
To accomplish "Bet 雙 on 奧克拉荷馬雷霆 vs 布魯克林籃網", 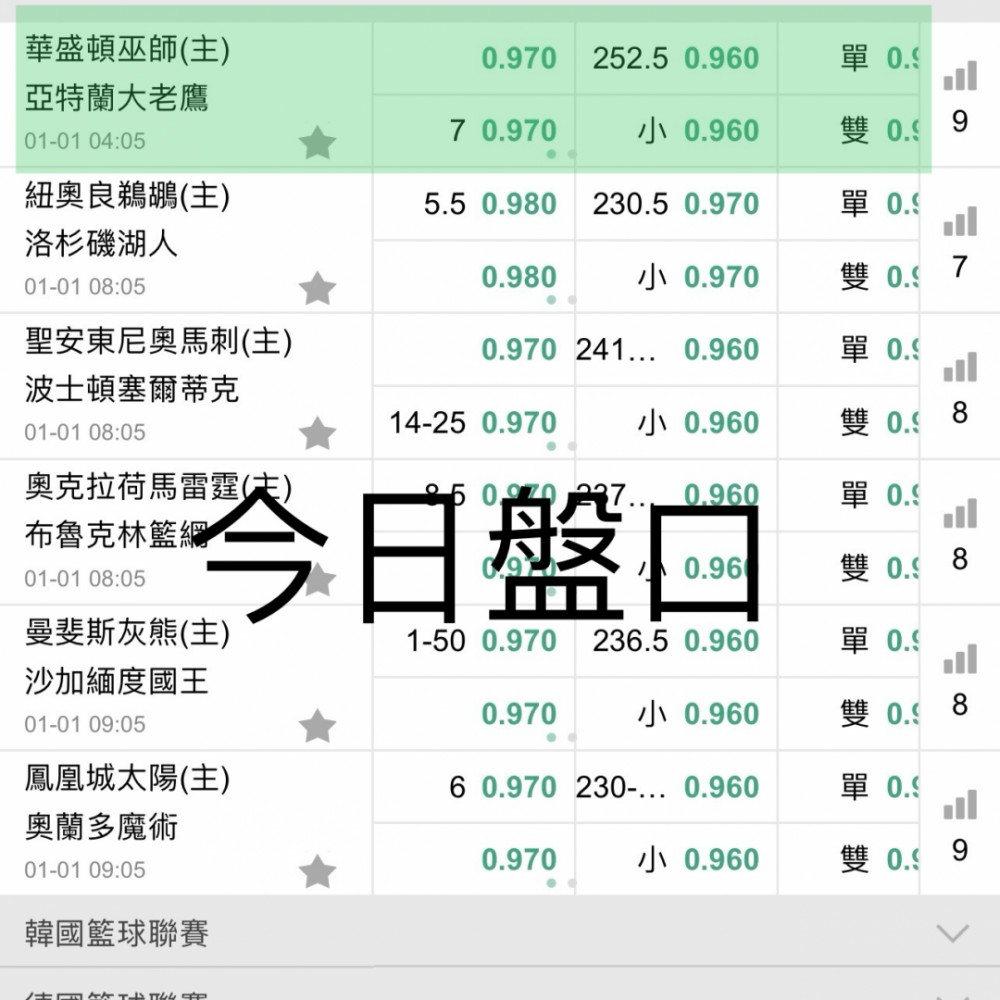I will pyautogui.click(x=848, y=568).
